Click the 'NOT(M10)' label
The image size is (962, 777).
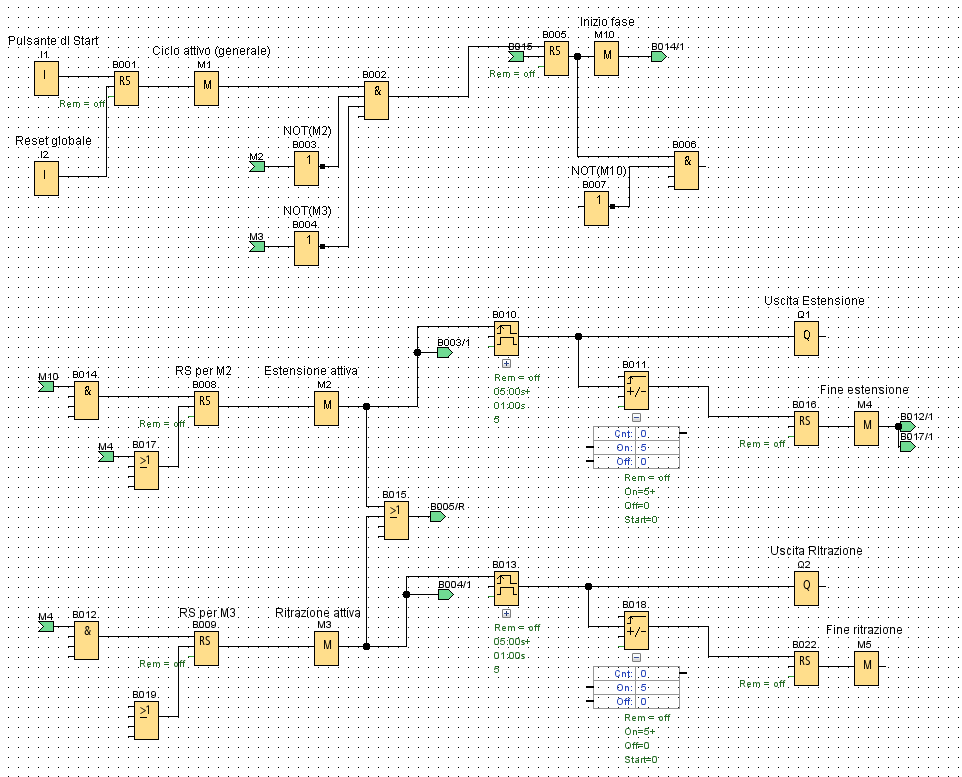[599, 171]
